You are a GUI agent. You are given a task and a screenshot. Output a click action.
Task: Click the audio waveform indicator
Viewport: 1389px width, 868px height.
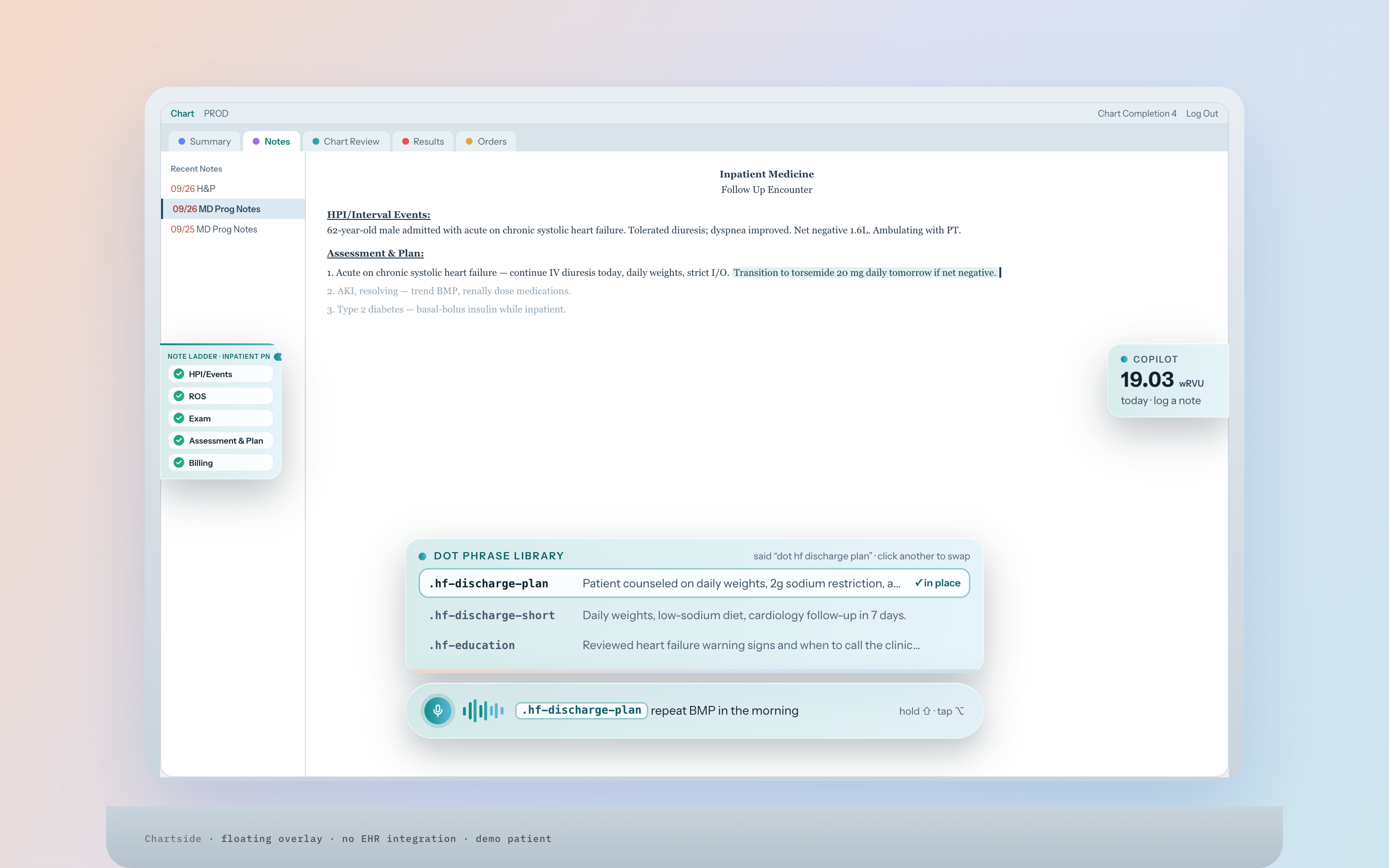[483, 711]
